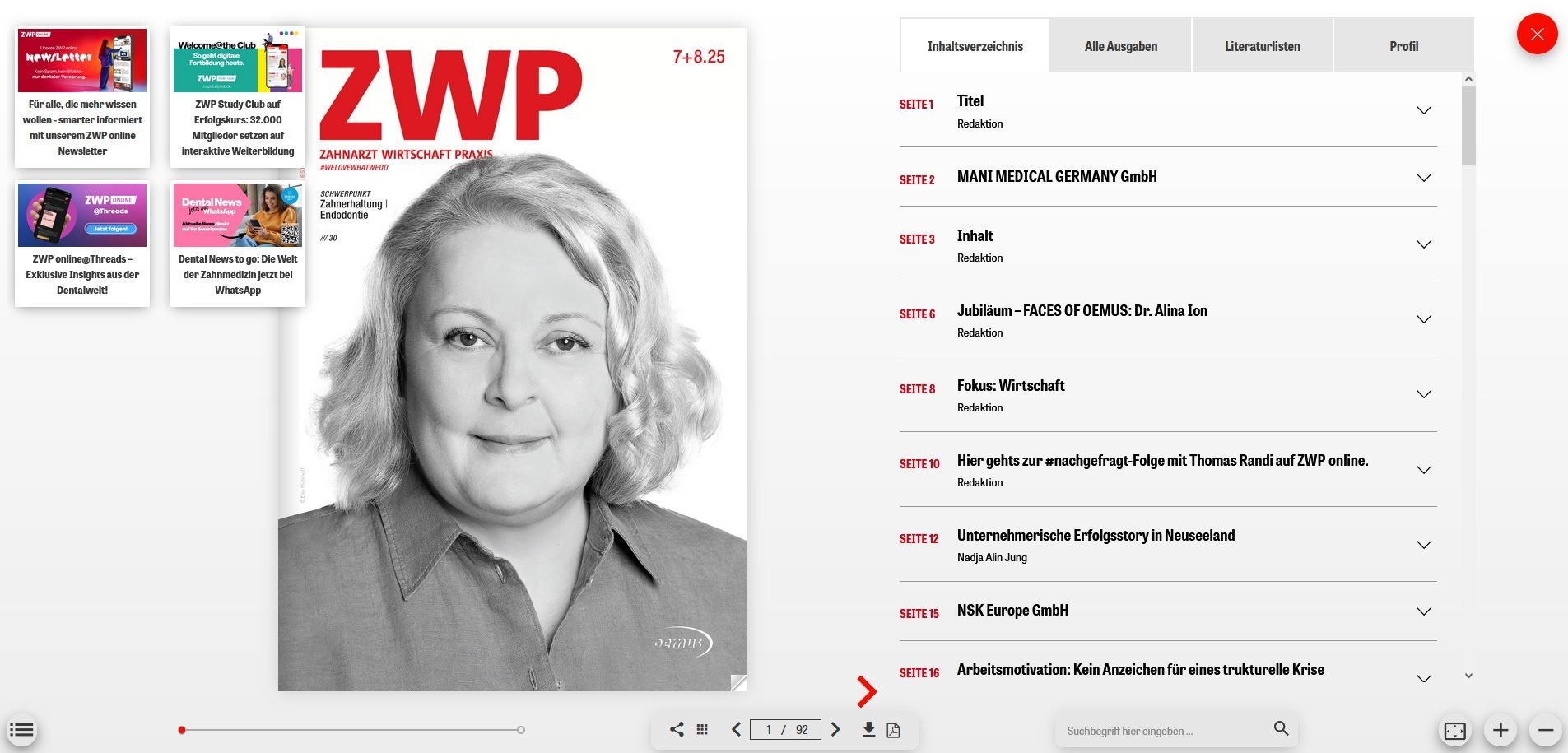Expand the Seite 1 Titel entry
The image size is (1568, 753).
point(1424,110)
